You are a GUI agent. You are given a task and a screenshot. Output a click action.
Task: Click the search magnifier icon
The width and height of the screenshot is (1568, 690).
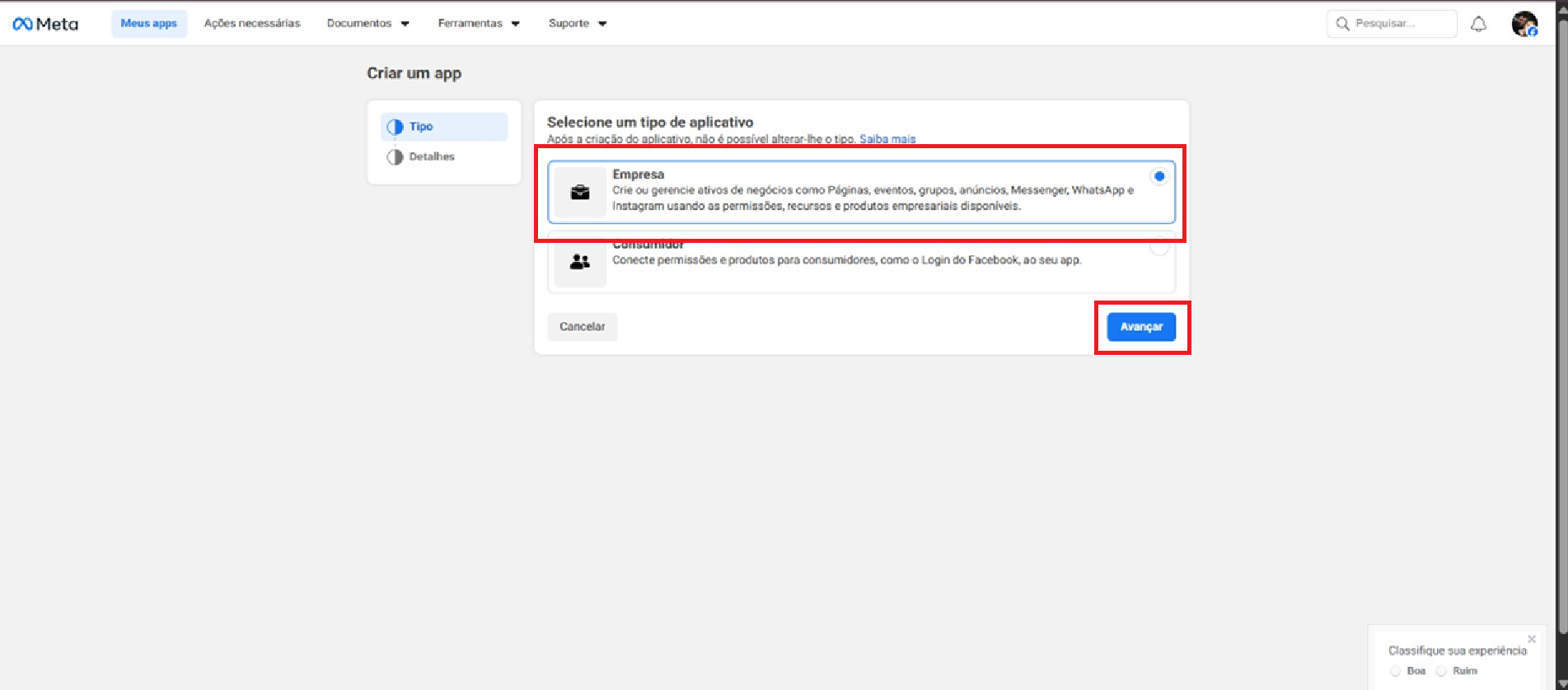1342,24
